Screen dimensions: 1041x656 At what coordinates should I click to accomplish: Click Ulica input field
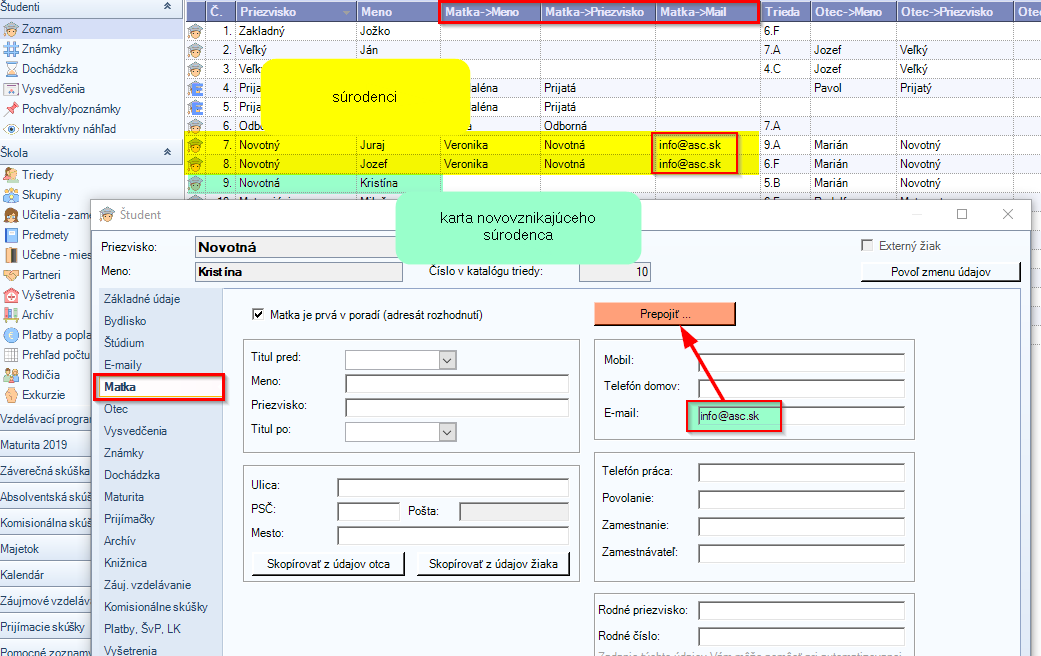pyautogui.click(x=453, y=487)
